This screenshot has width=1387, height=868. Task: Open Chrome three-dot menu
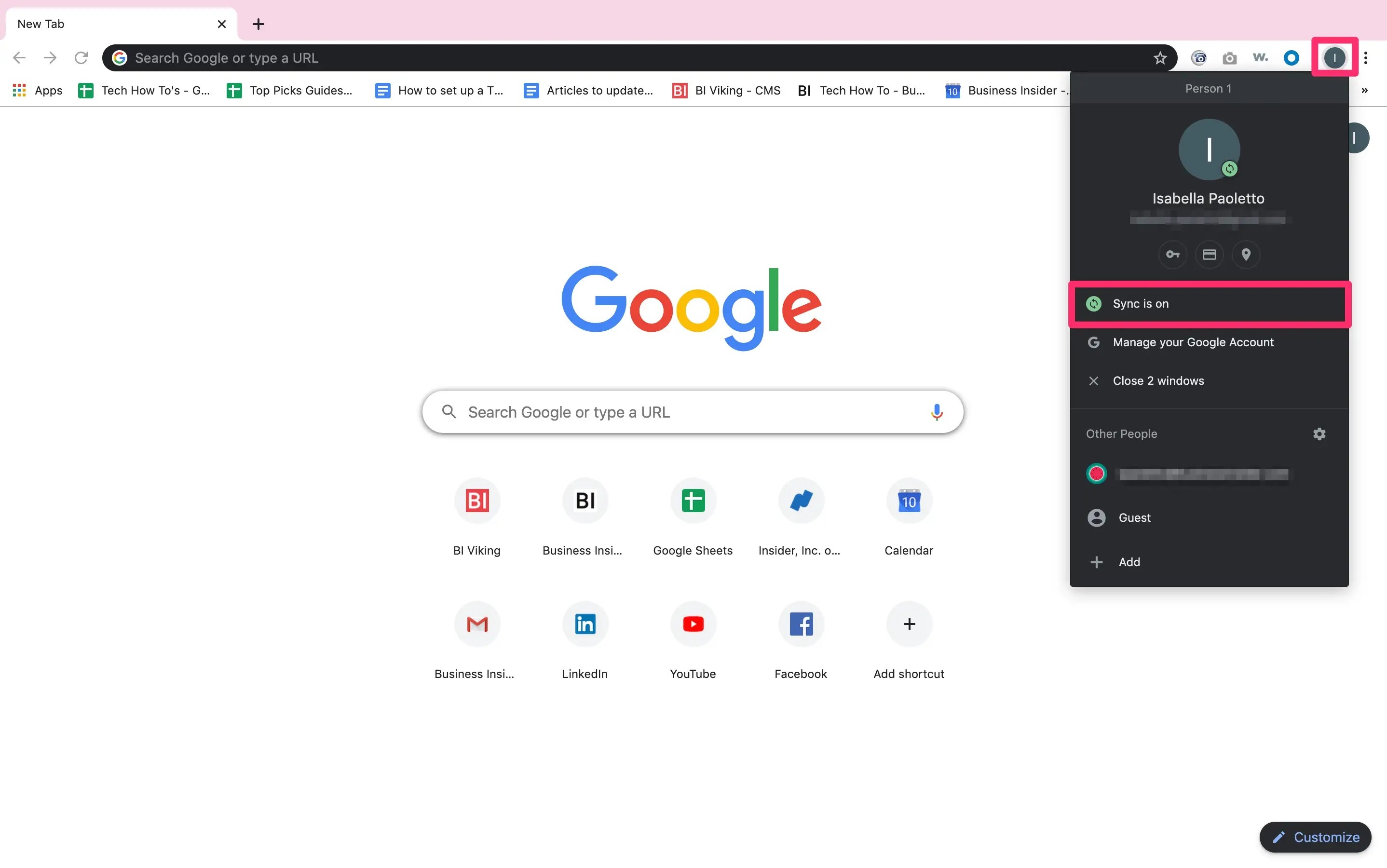tap(1366, 58)
